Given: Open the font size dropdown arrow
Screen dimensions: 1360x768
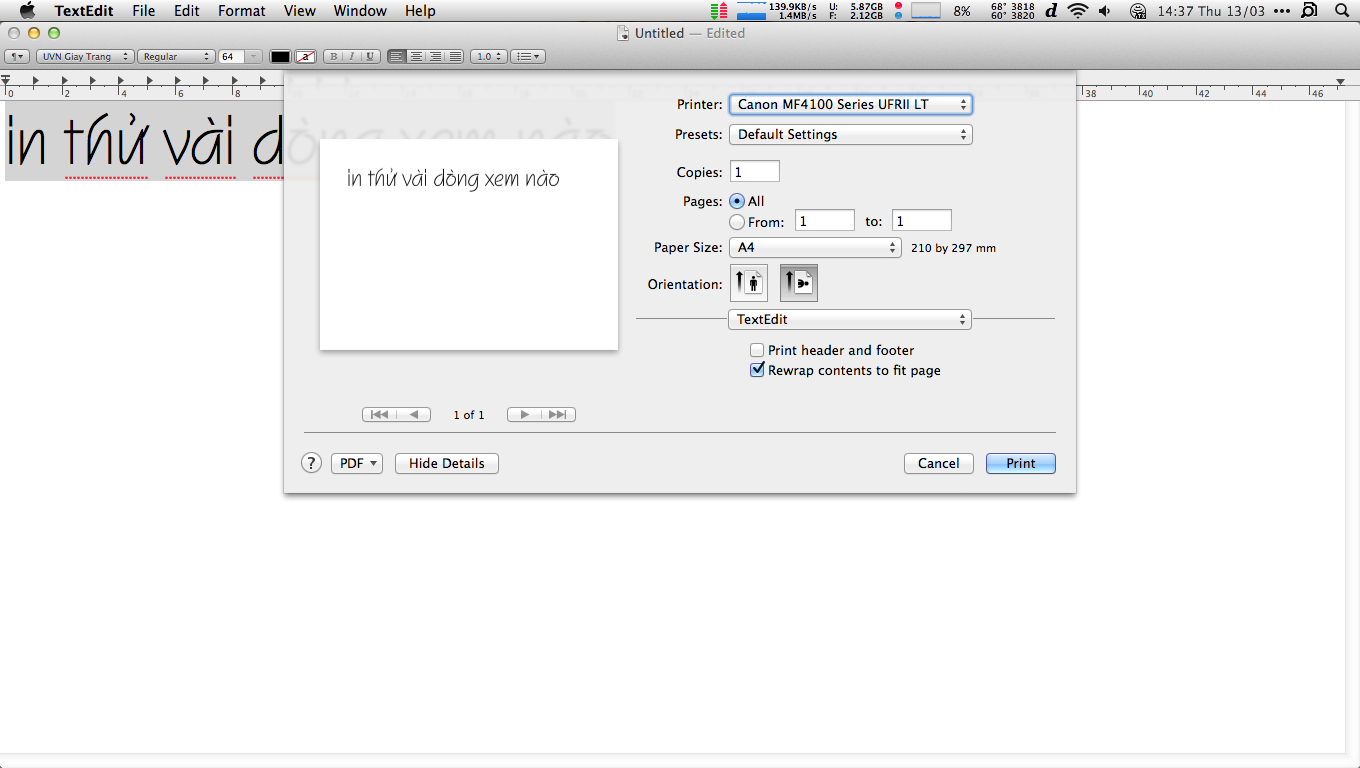Looking at the screenshot, I should [x=254, y=57].
